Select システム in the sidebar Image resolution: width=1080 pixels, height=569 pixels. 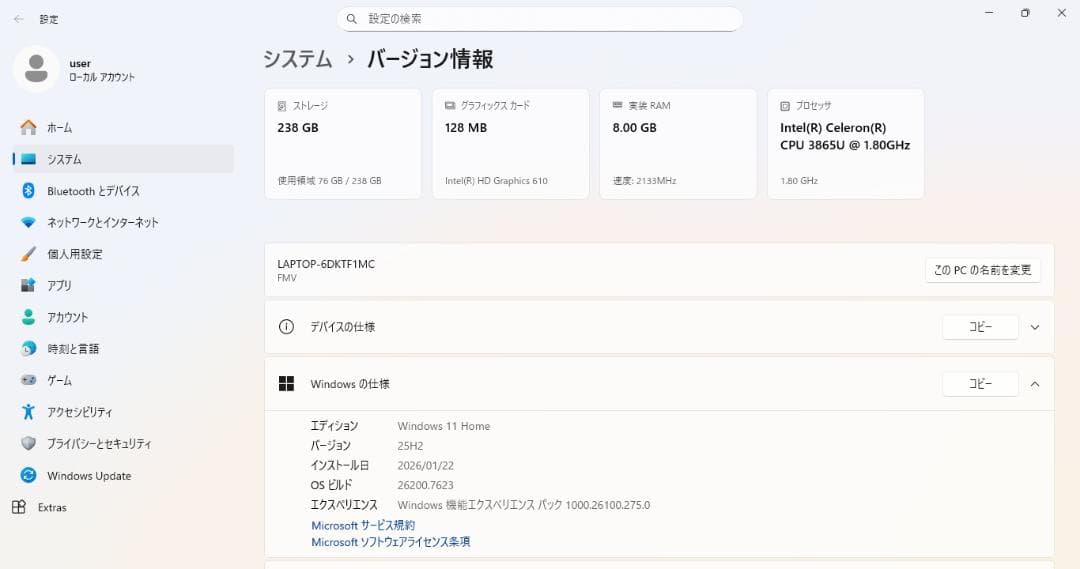point(123,159)
